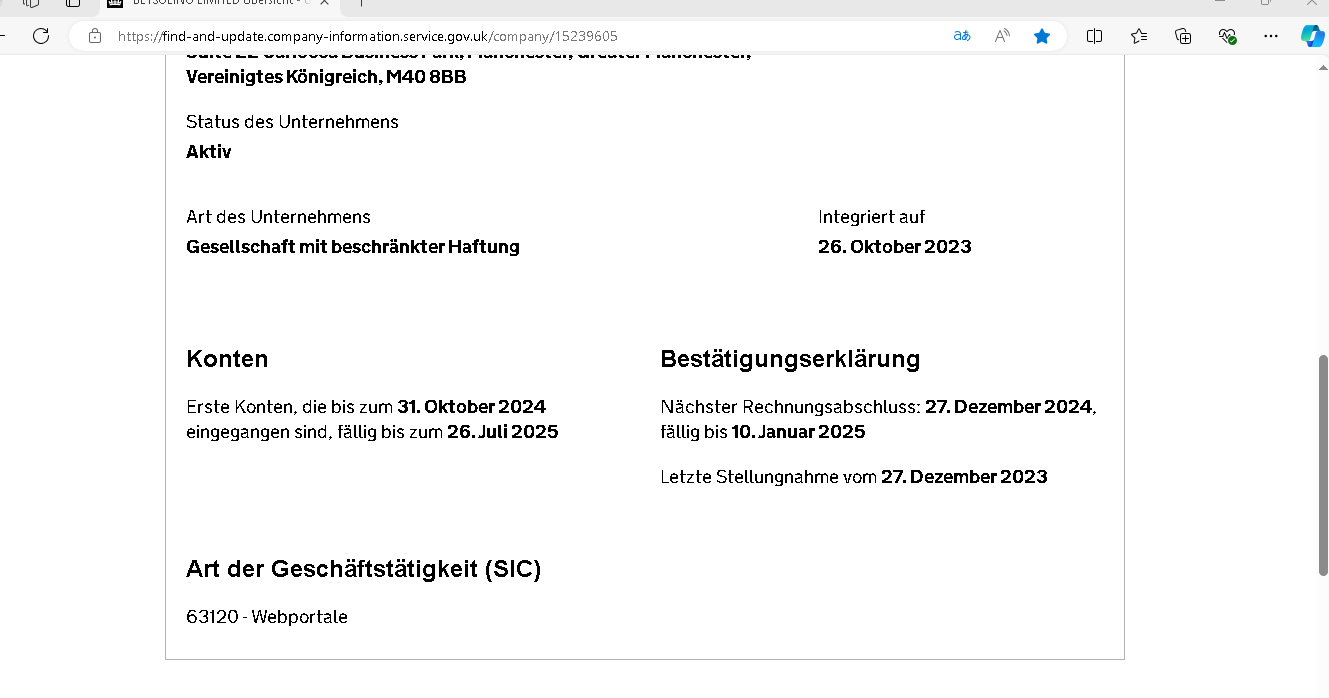This screenshot has height=698, width=1329.
Task: Open the translate page icon
Action: pyautogui.click(x=962, y=36)
